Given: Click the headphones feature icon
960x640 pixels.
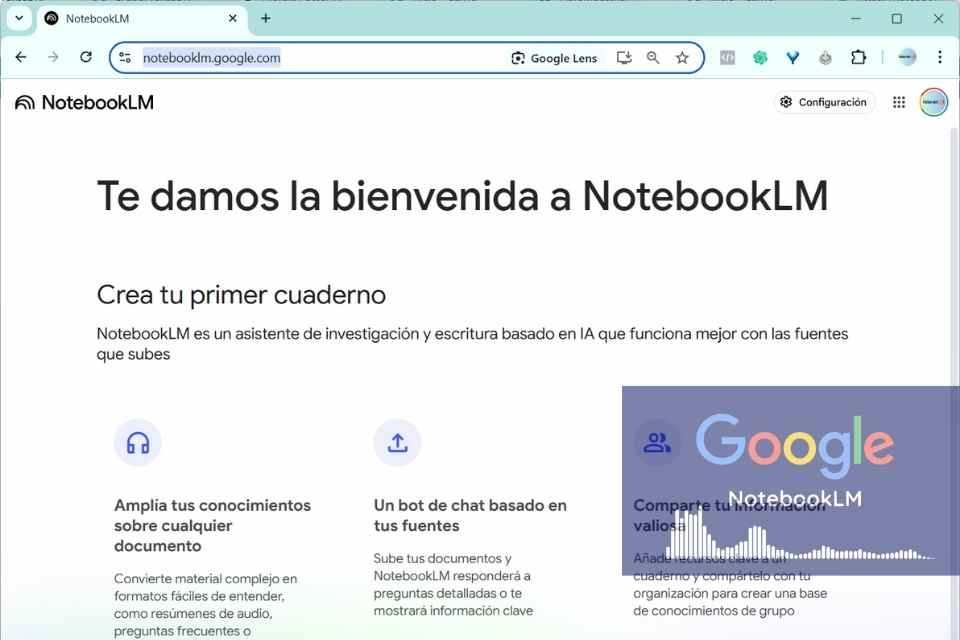Looking at the screenshot, I should tap(138, 443).
